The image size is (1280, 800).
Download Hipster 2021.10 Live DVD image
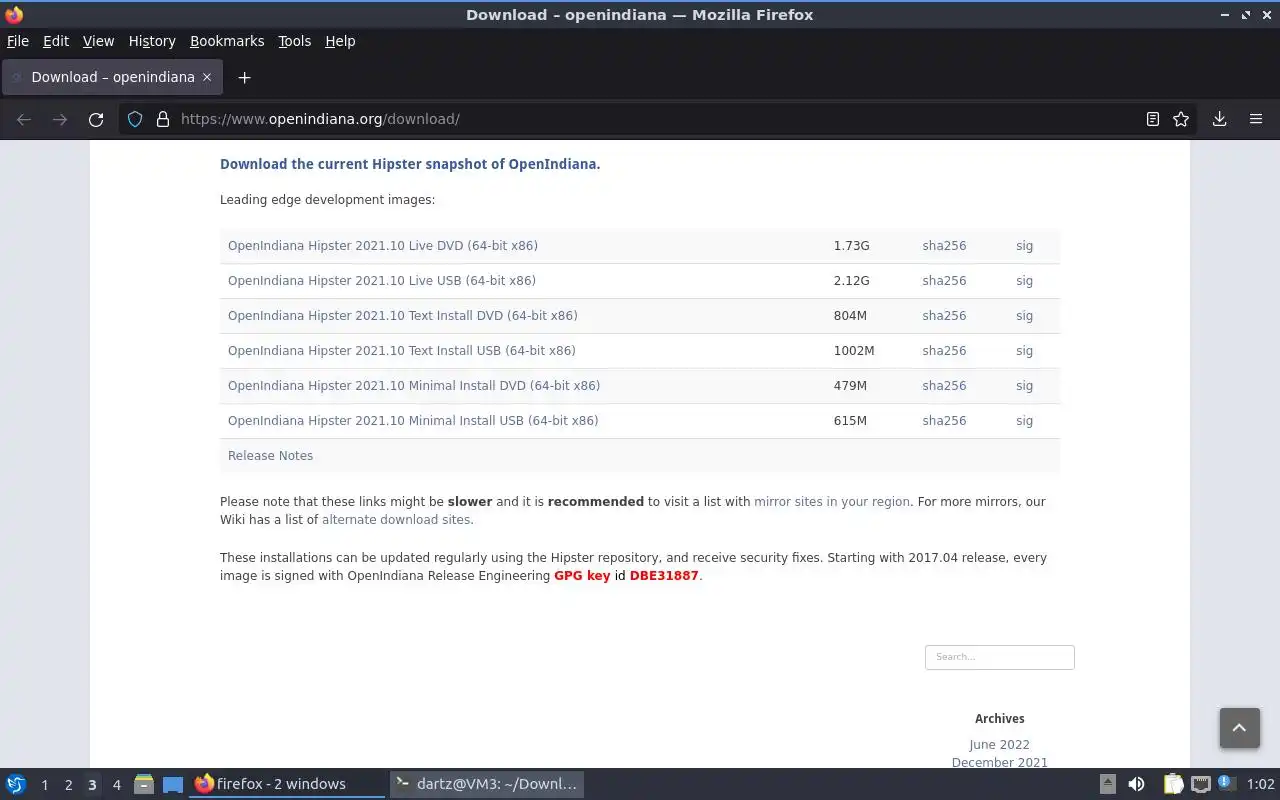[383, 246]
